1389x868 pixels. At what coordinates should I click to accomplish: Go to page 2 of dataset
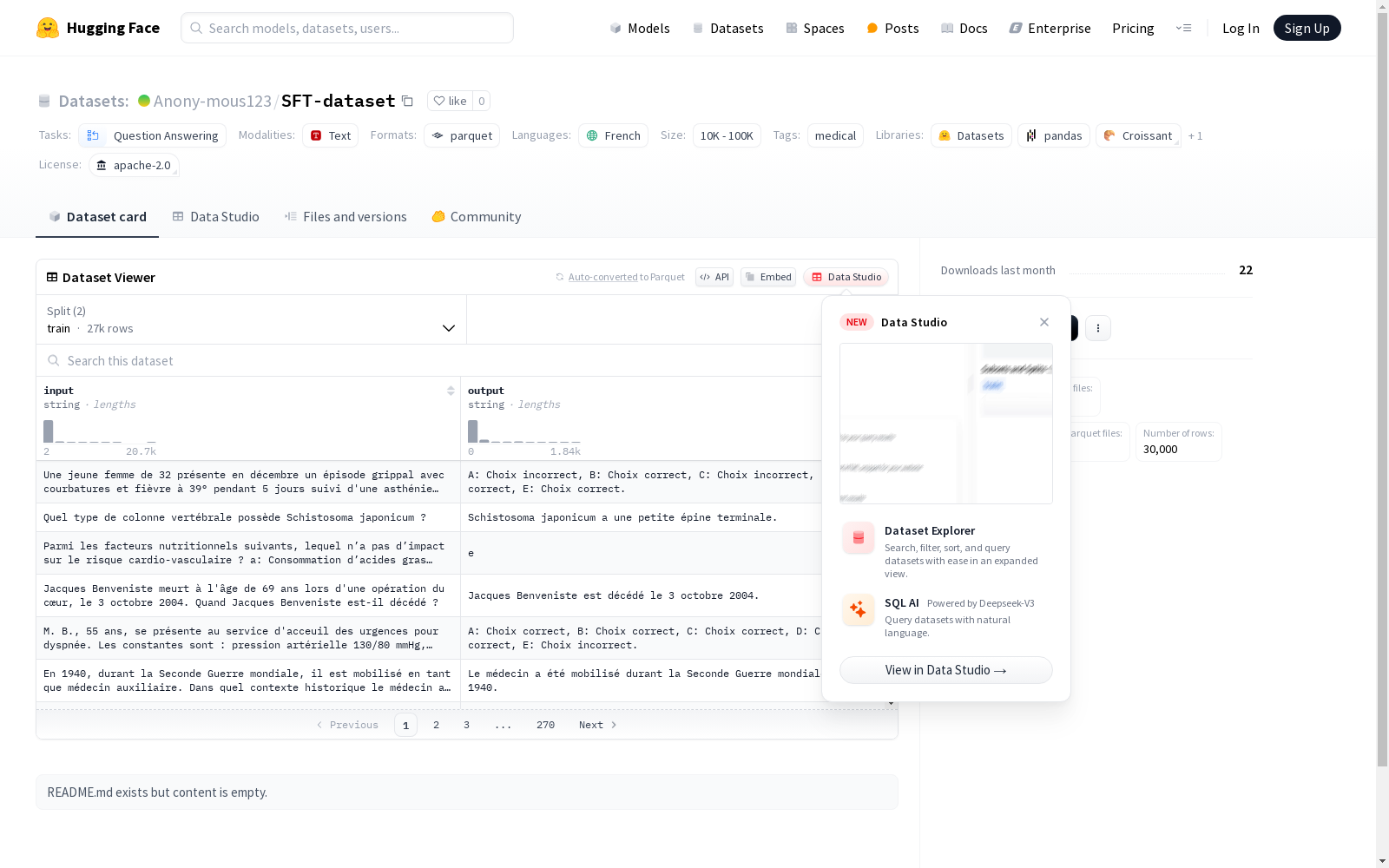pos(436,725)
